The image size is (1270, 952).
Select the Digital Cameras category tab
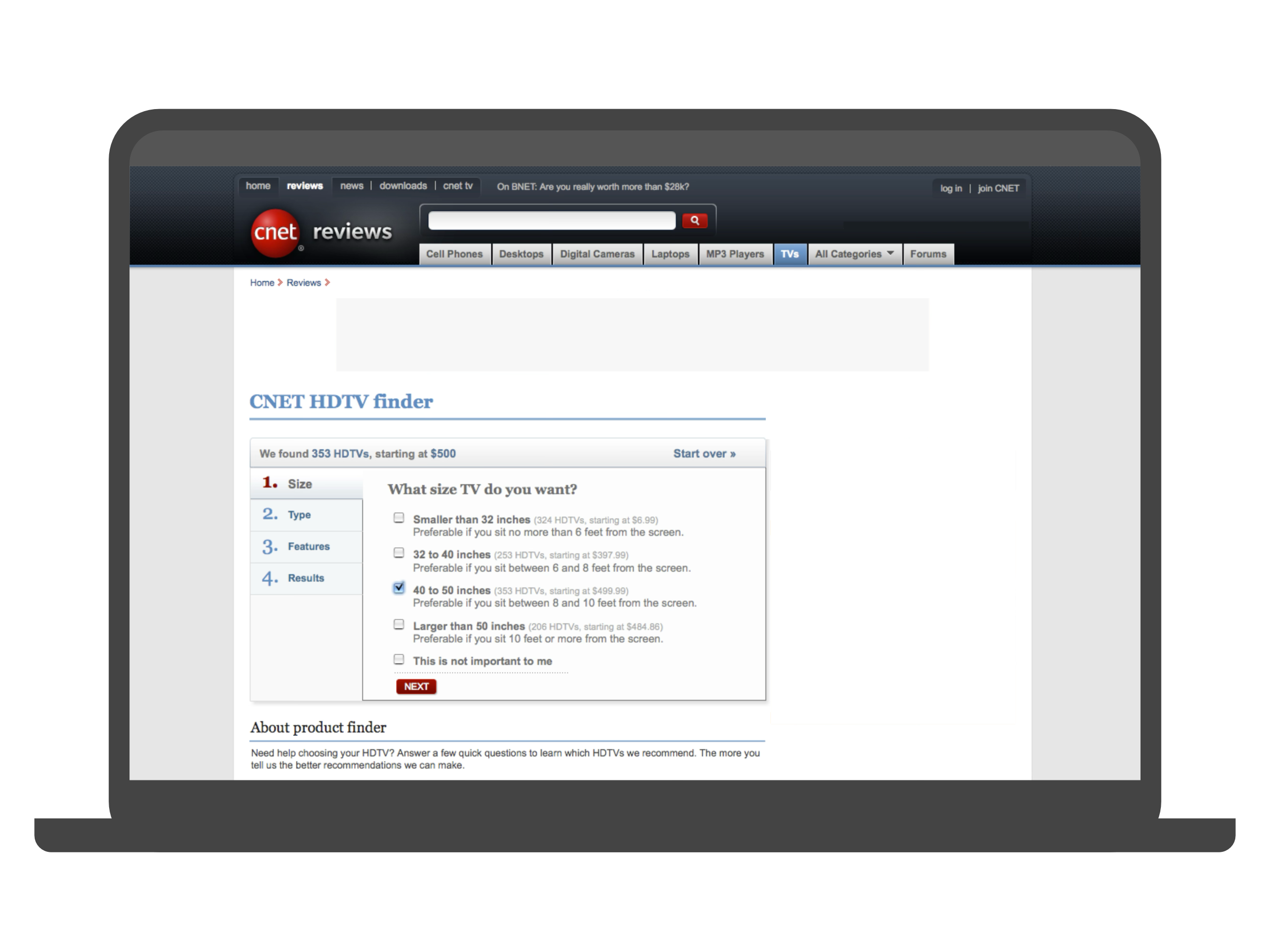click(x=597, y=254)
